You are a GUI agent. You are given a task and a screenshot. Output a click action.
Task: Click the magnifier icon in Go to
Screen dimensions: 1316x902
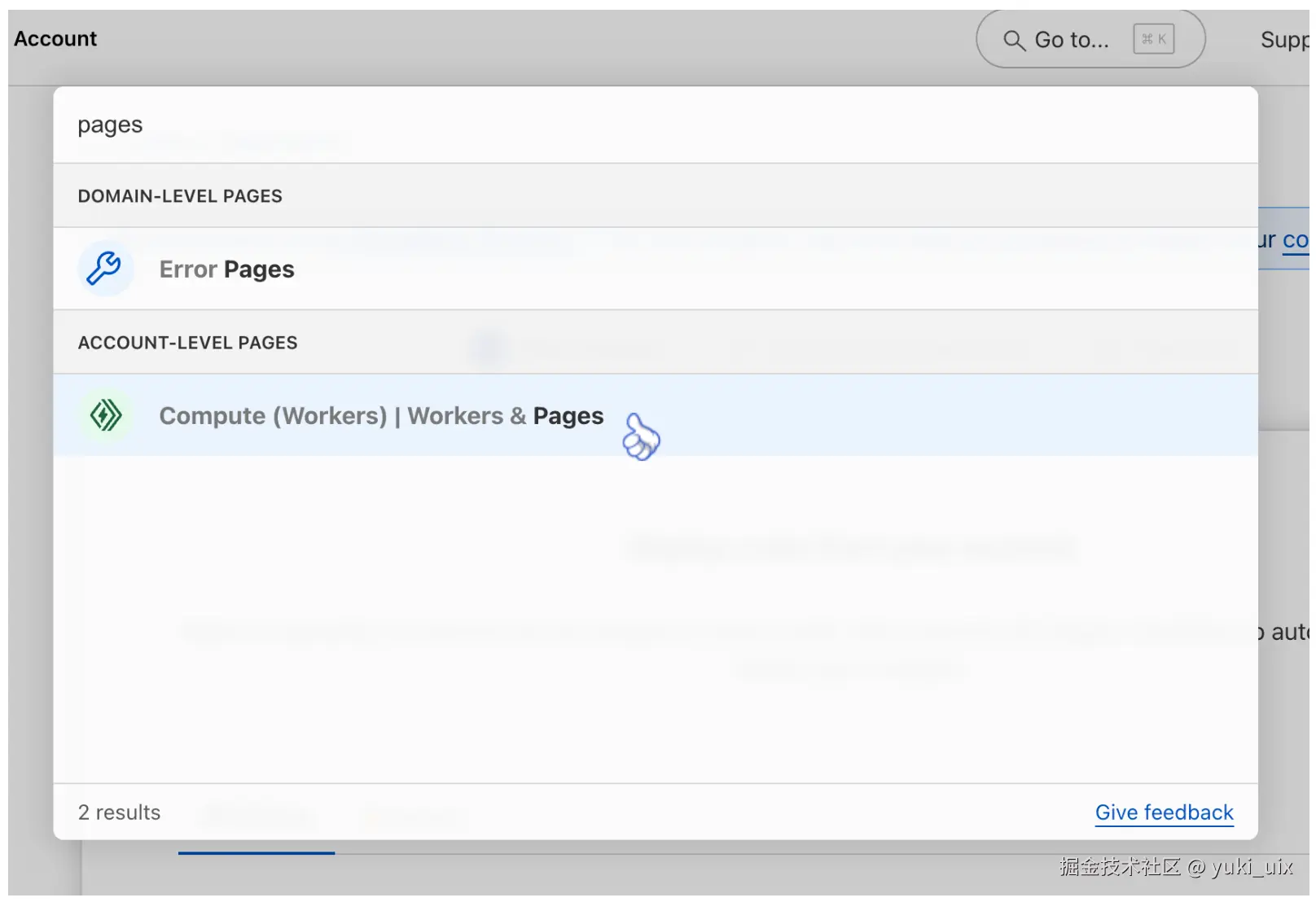(x=1013, y=40)
